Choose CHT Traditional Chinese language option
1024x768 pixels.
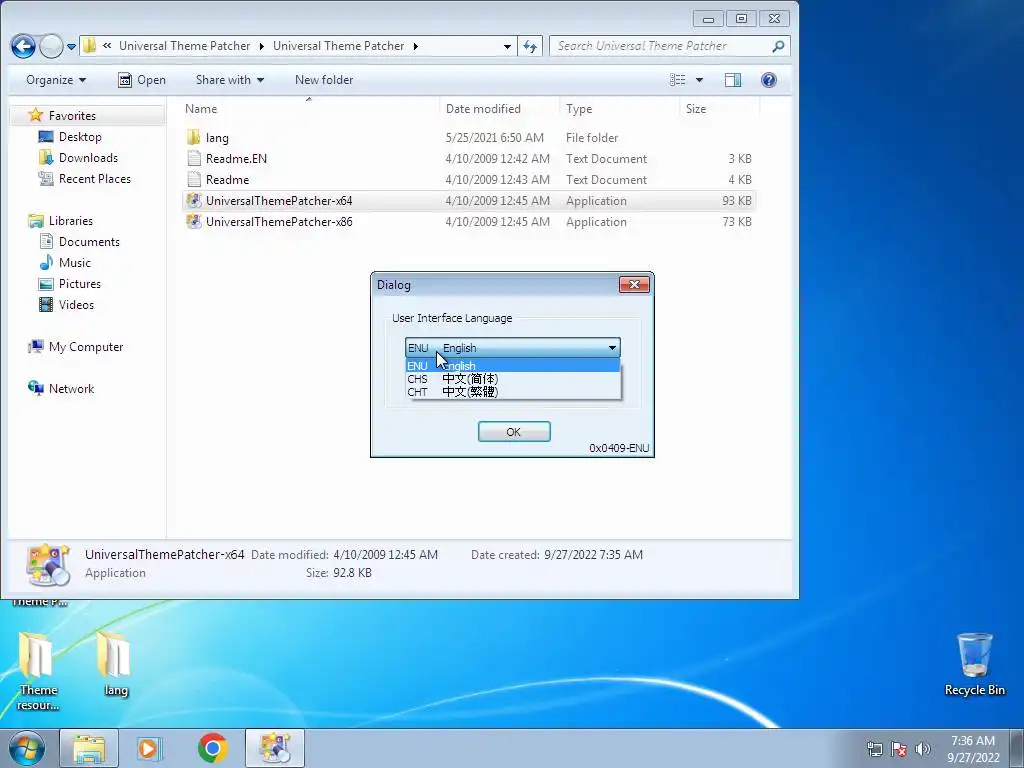(x=513, y=392)
